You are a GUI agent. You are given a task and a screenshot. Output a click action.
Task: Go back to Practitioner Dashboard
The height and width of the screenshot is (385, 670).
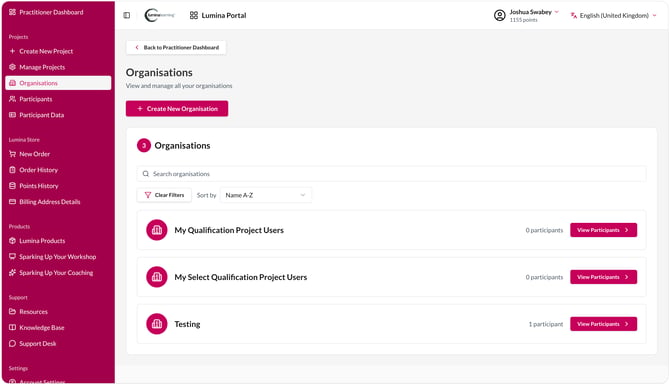[x=176, y=47]
